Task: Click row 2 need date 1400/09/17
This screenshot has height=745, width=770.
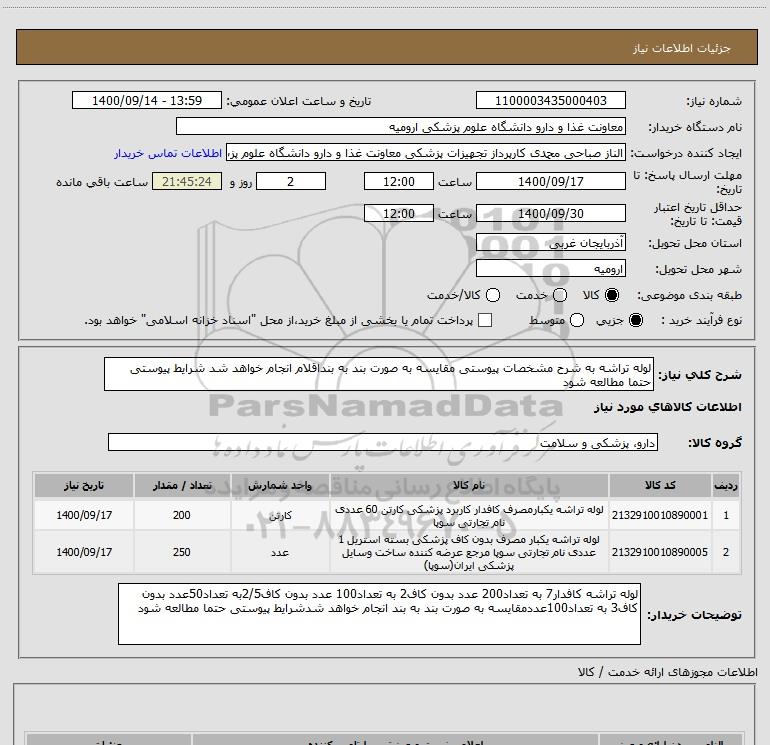Action: (x=84, y=552)
